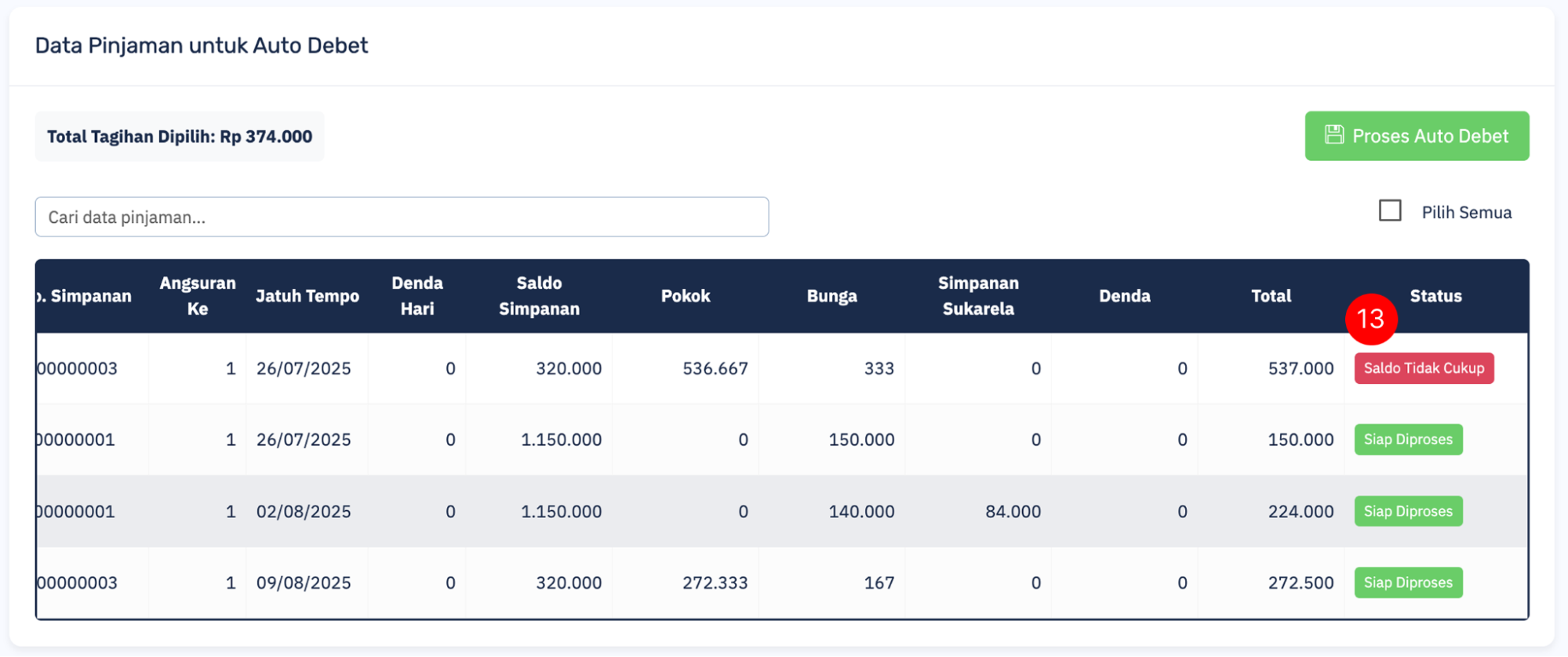Select the row with total 537.000
Viewport: 1568px width, 657px height.
click(x=782, y=368)
